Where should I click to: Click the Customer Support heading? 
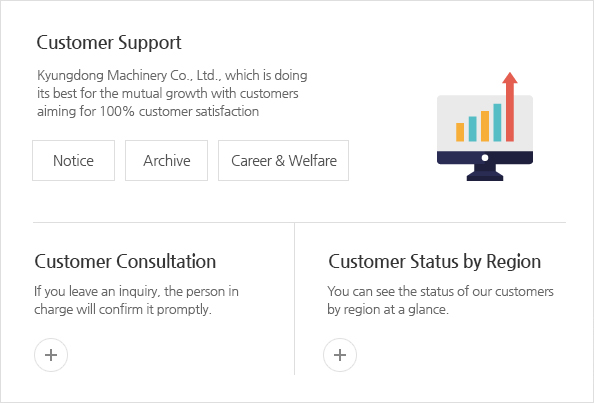pyautogui.click(x=109, y=42)
